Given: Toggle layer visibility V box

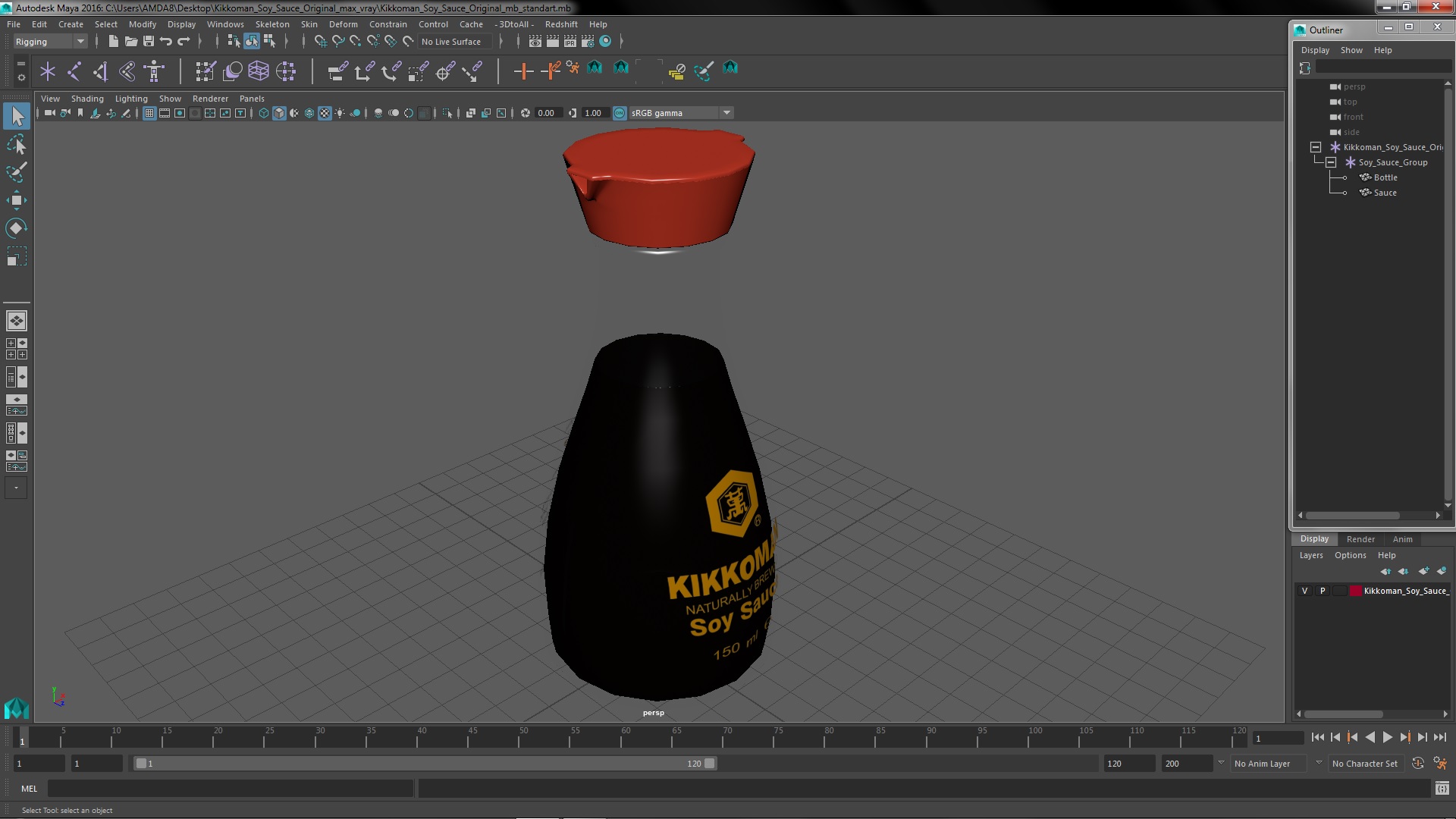Looking at the screenshot, I should coord(1304,591).
